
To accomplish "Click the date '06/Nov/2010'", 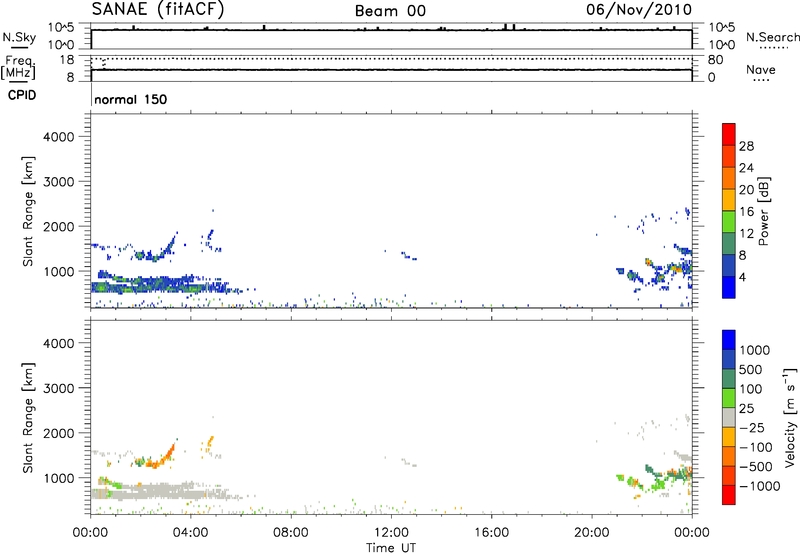I will pos(639,9).
